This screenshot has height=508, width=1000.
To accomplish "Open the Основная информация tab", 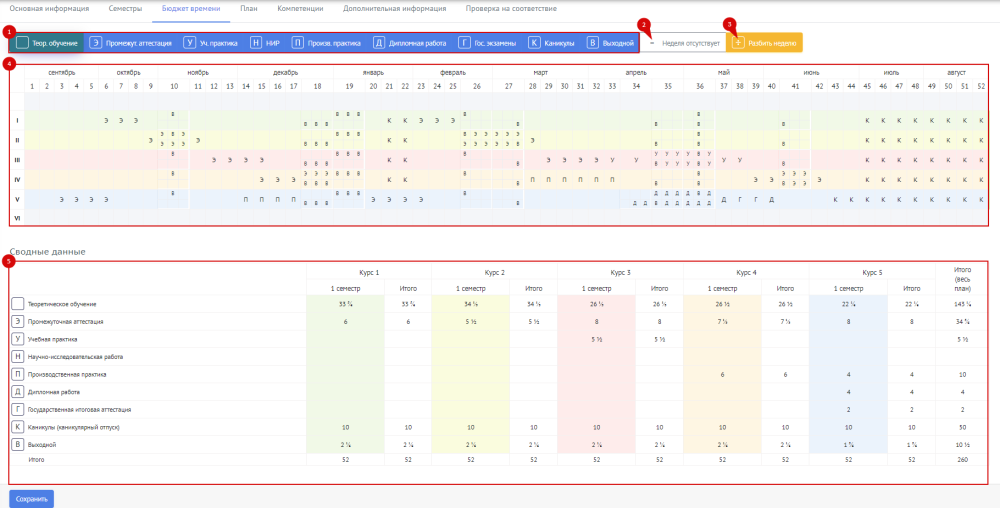I will click(49, 10).
